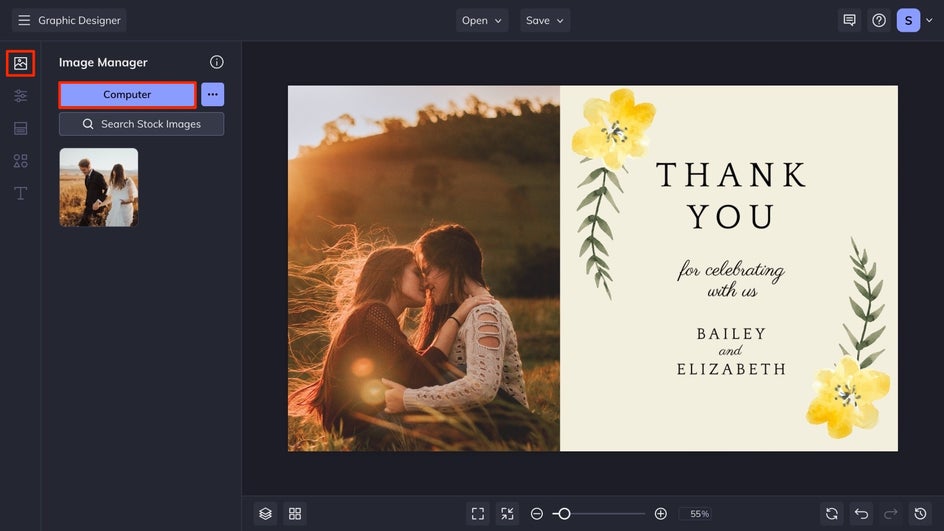The image size is (944, 531).
Task: Select the wedding couple thumbnail
Action: pos(99,187)
